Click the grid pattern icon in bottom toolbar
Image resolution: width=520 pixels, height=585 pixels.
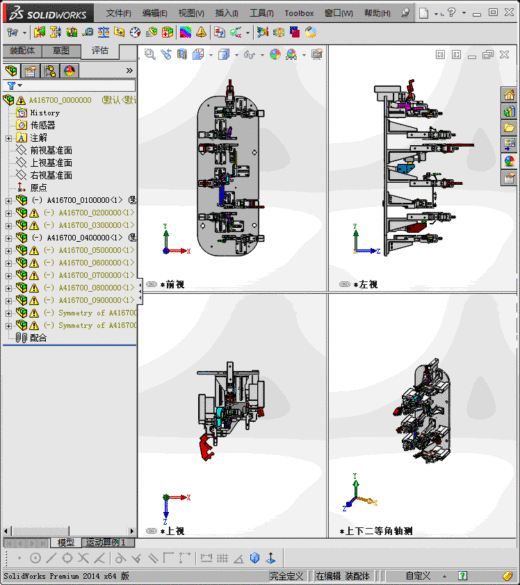point(222,558)
